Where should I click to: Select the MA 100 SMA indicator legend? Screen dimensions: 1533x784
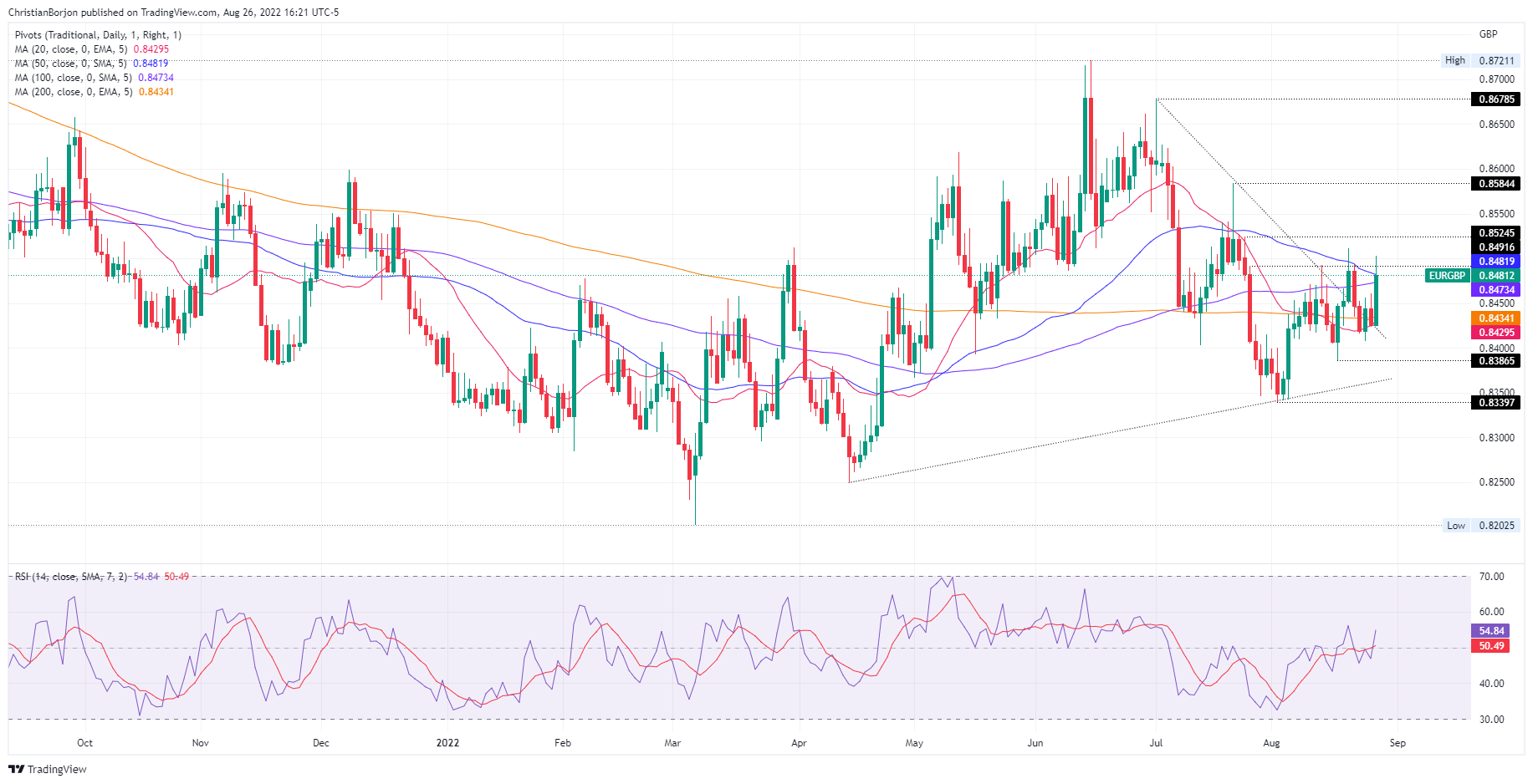click(x=95, y=78)
